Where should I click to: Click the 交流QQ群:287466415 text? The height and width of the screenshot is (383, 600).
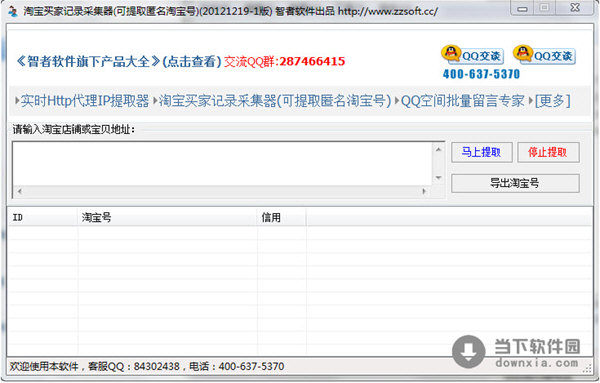click(284, 61)
